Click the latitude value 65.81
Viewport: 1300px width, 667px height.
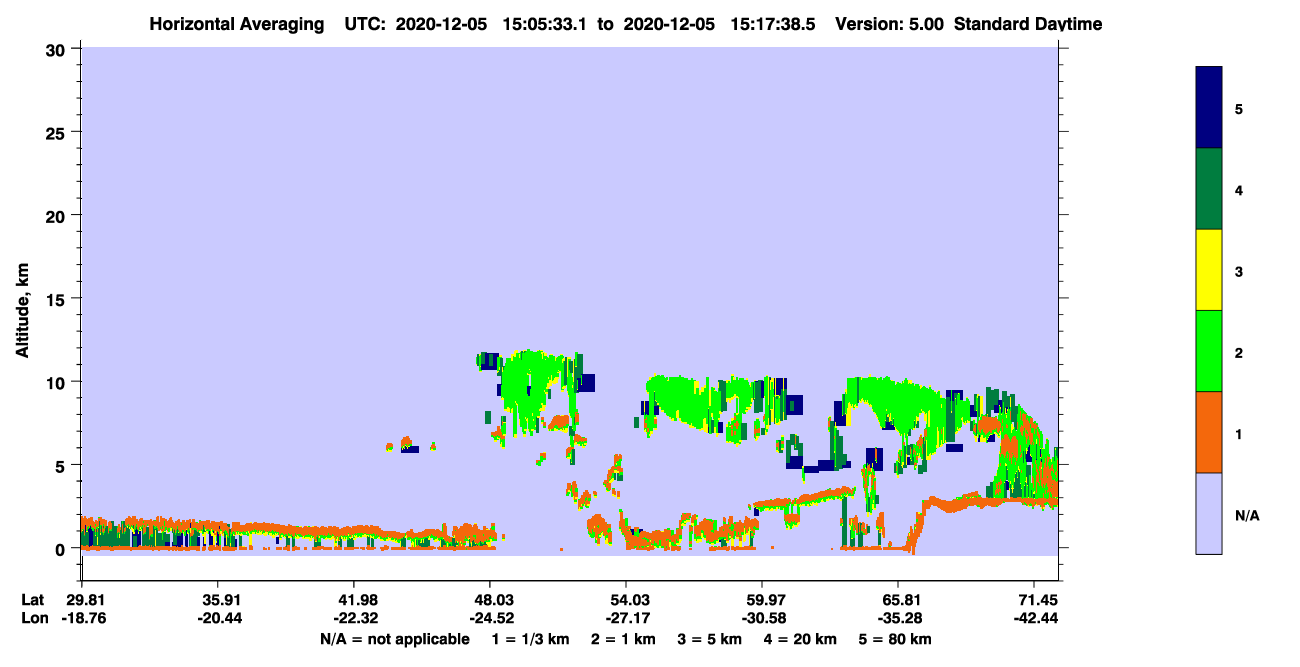pos(898,599)
